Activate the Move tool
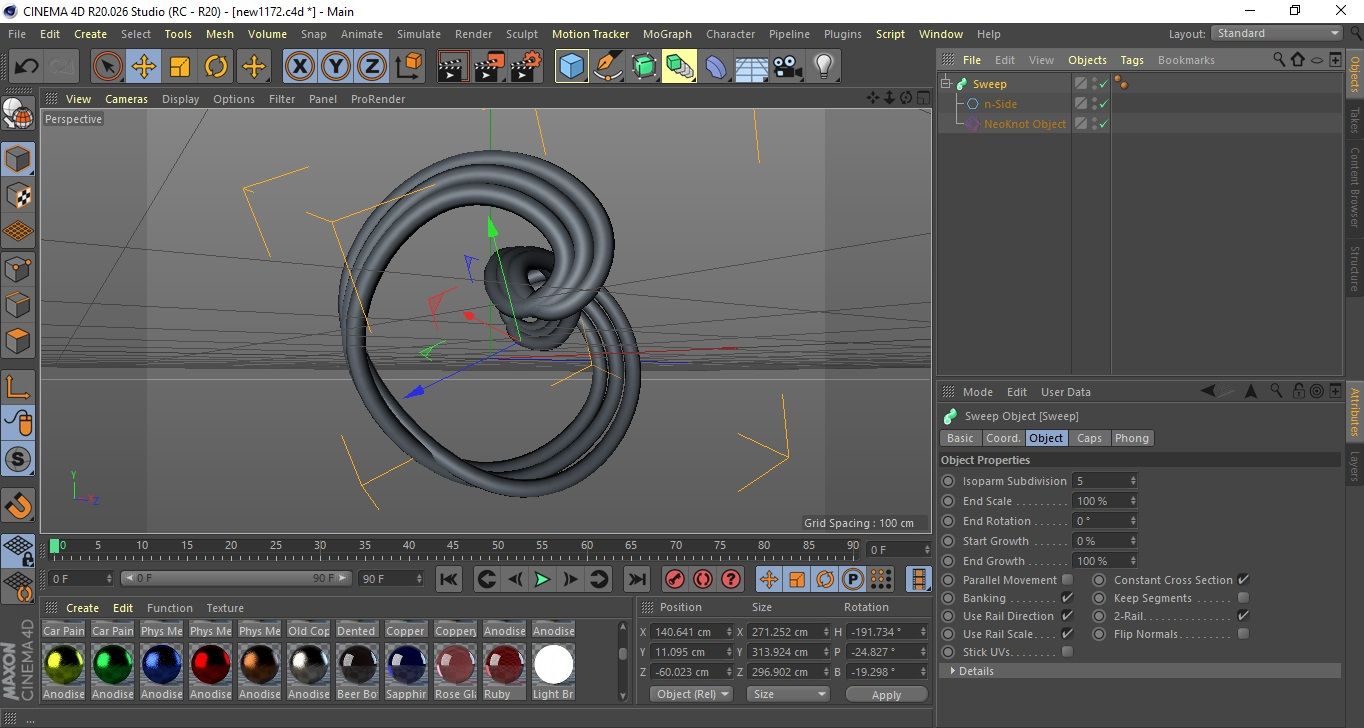The height and width of the screenshot is (728, 1364). [x=144, y=67]
